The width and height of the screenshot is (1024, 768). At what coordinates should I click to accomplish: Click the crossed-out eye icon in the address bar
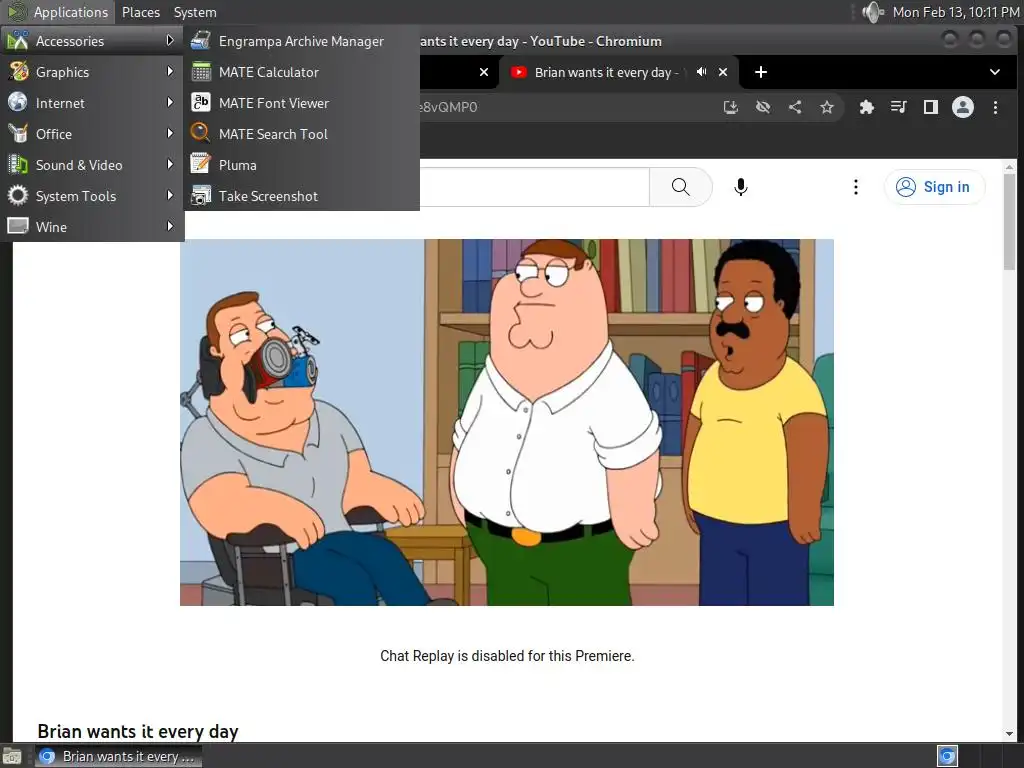[x=763, y=107]
